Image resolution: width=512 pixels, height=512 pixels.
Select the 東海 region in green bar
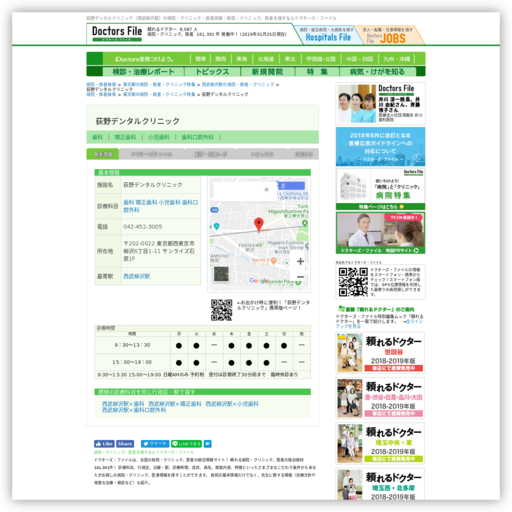pyautogui.click(x=242, y=59)
